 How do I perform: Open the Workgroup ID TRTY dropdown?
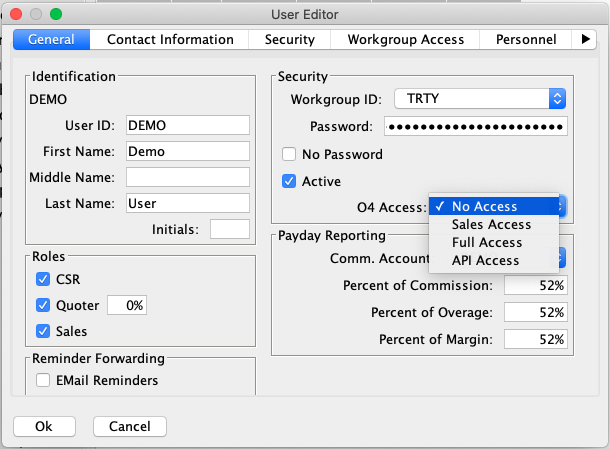tap(480, 99)
